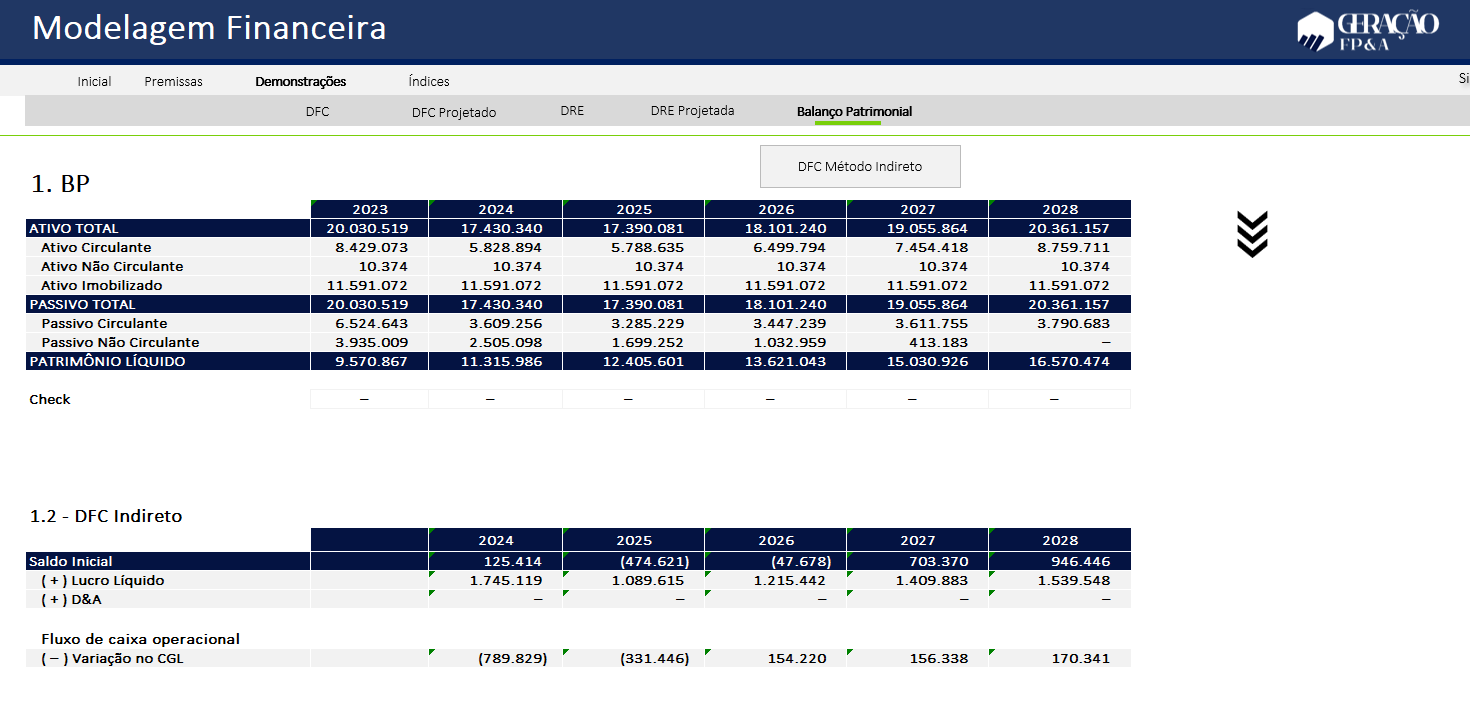1470x703 pixels.
Task: Open the DFC sub-tab
Action: tap(317, 111)
